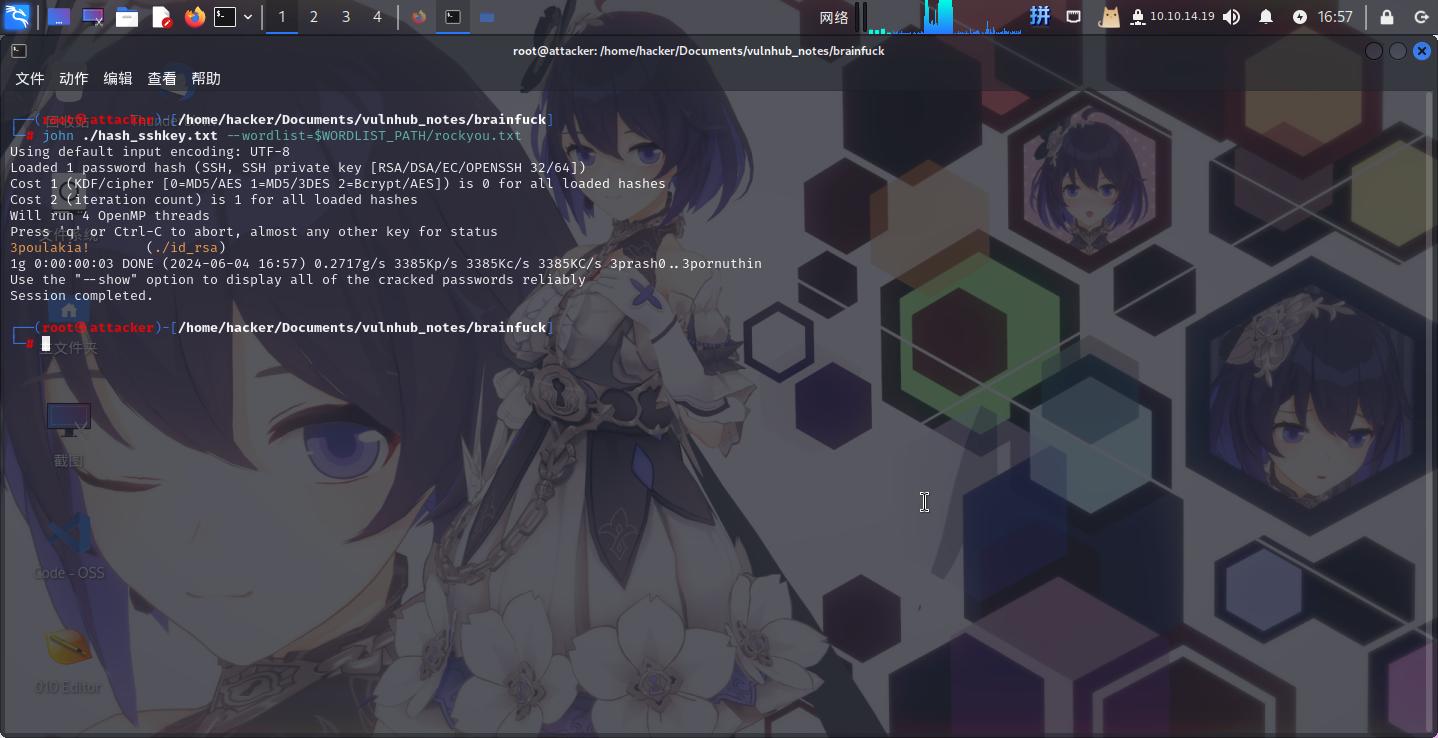Click the cracked password 3poulakia! text

point(50,247)
